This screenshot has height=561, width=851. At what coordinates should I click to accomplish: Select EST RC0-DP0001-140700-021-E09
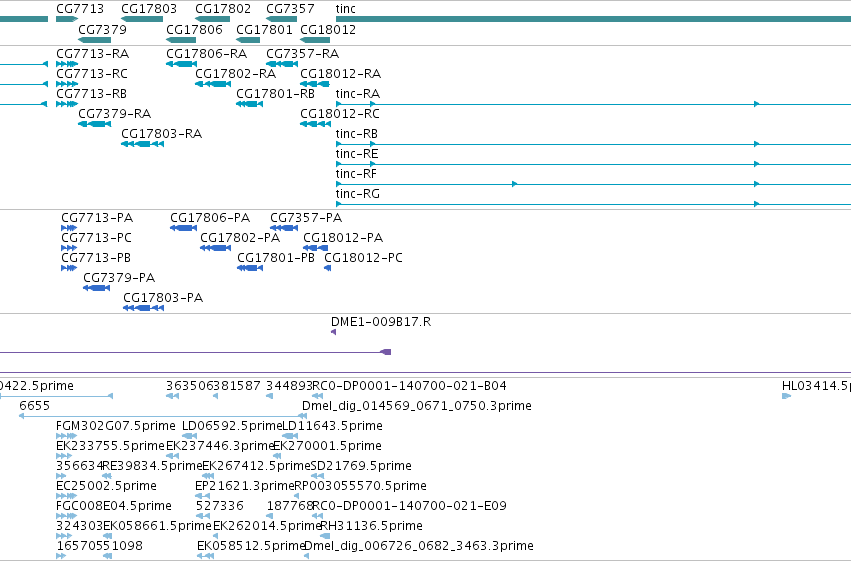[x=410, y=506]
